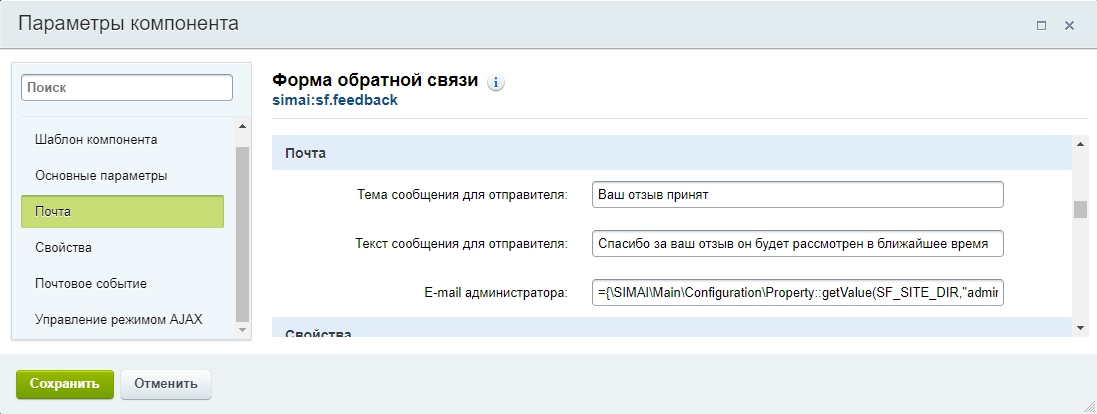Image resolution: width=1097 pixels, height=414 pixels.
Task: Click the right panel scroll down arrow
Action: 1079,327
